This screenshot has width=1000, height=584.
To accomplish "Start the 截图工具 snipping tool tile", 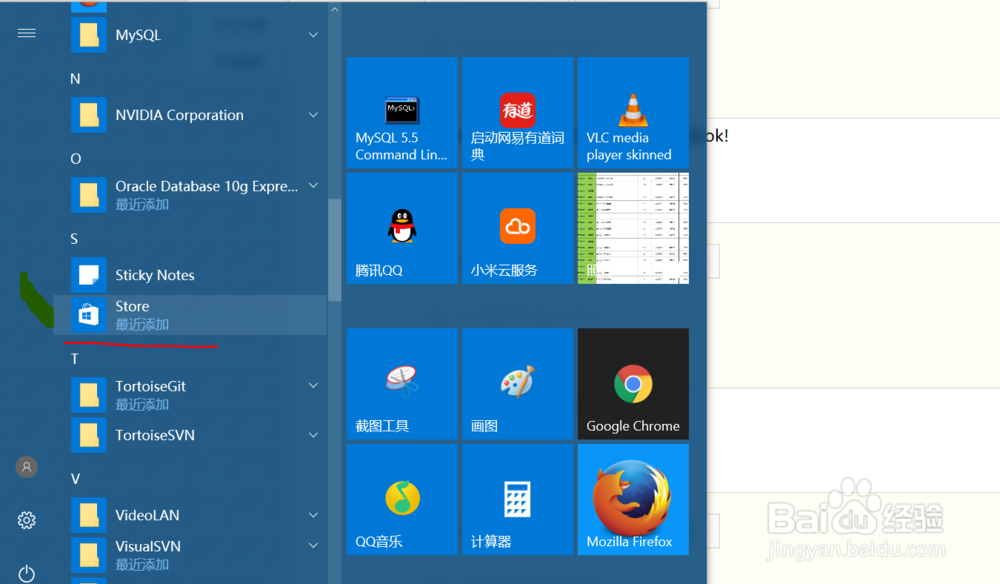I will pos(401,383).
